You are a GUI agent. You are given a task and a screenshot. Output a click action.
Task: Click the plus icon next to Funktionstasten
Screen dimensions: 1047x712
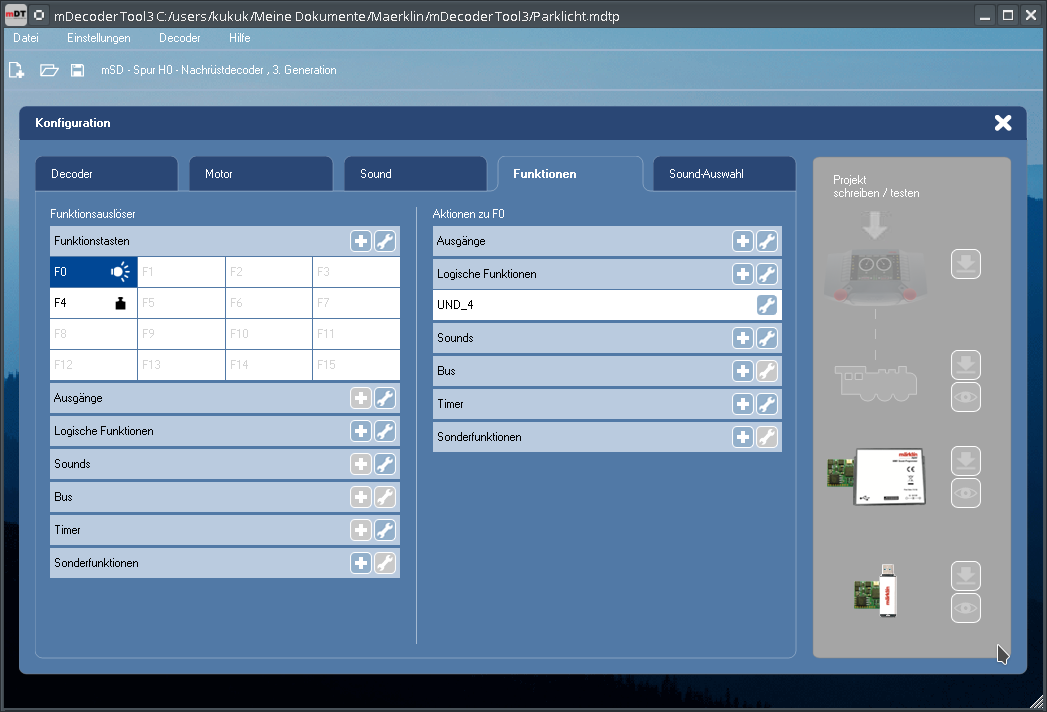pos(361,241)
